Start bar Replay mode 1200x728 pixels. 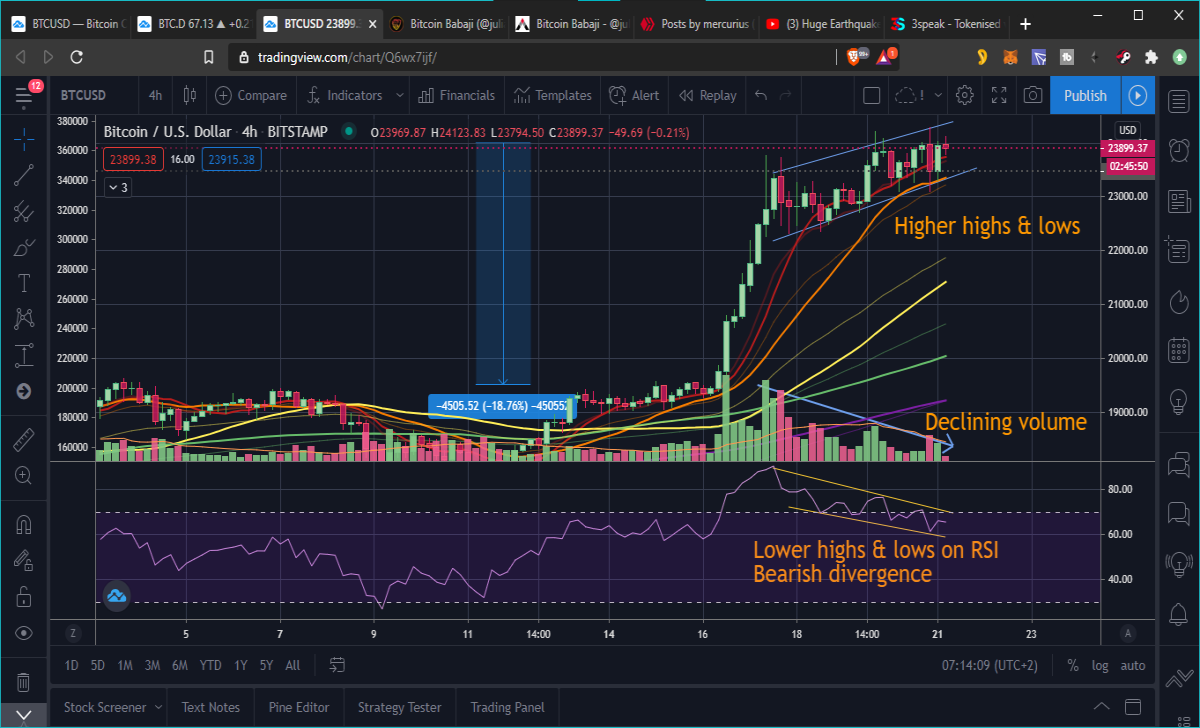(x=707, y=96)
